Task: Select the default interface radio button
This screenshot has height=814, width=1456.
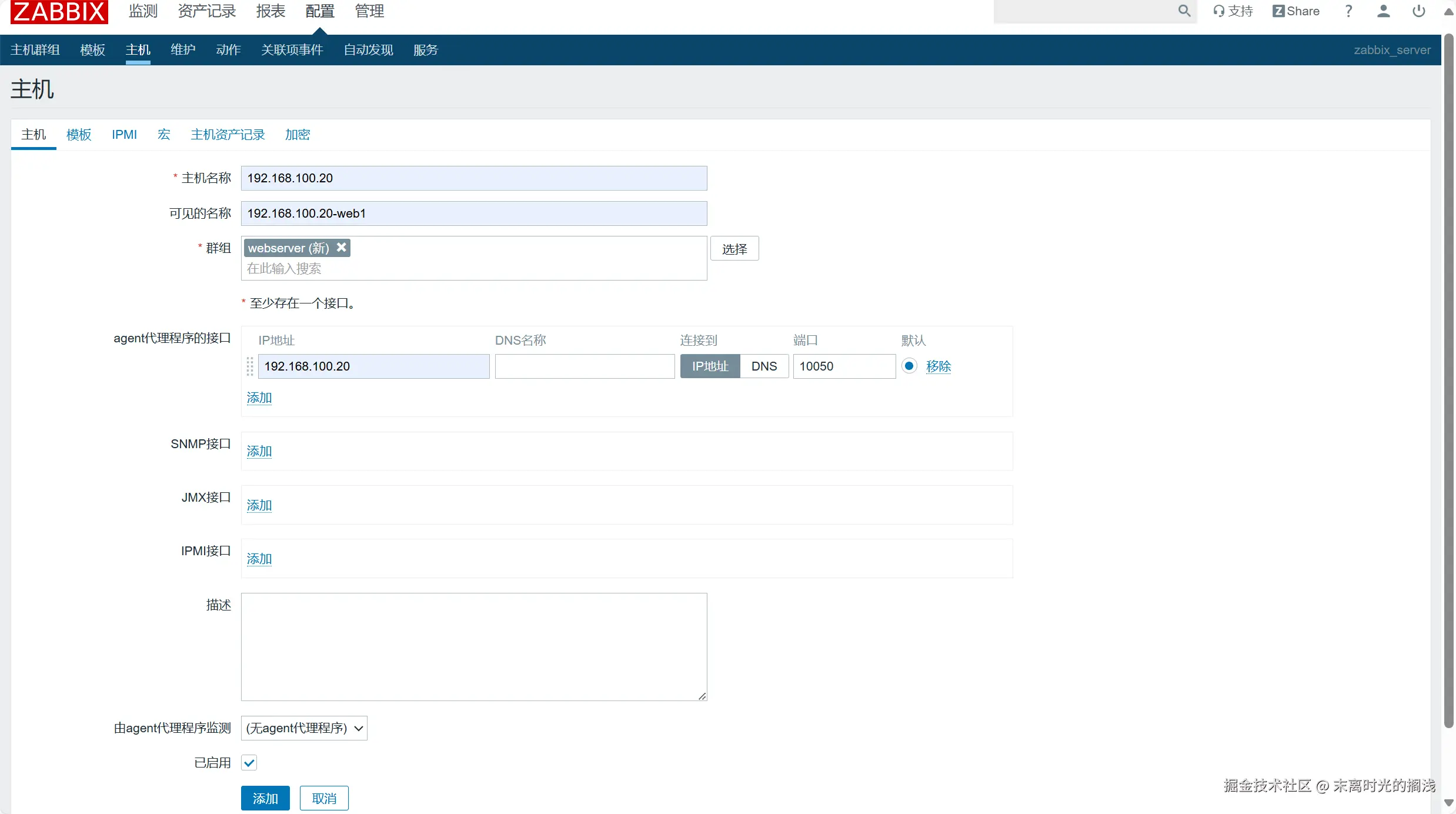Action: 909,366
